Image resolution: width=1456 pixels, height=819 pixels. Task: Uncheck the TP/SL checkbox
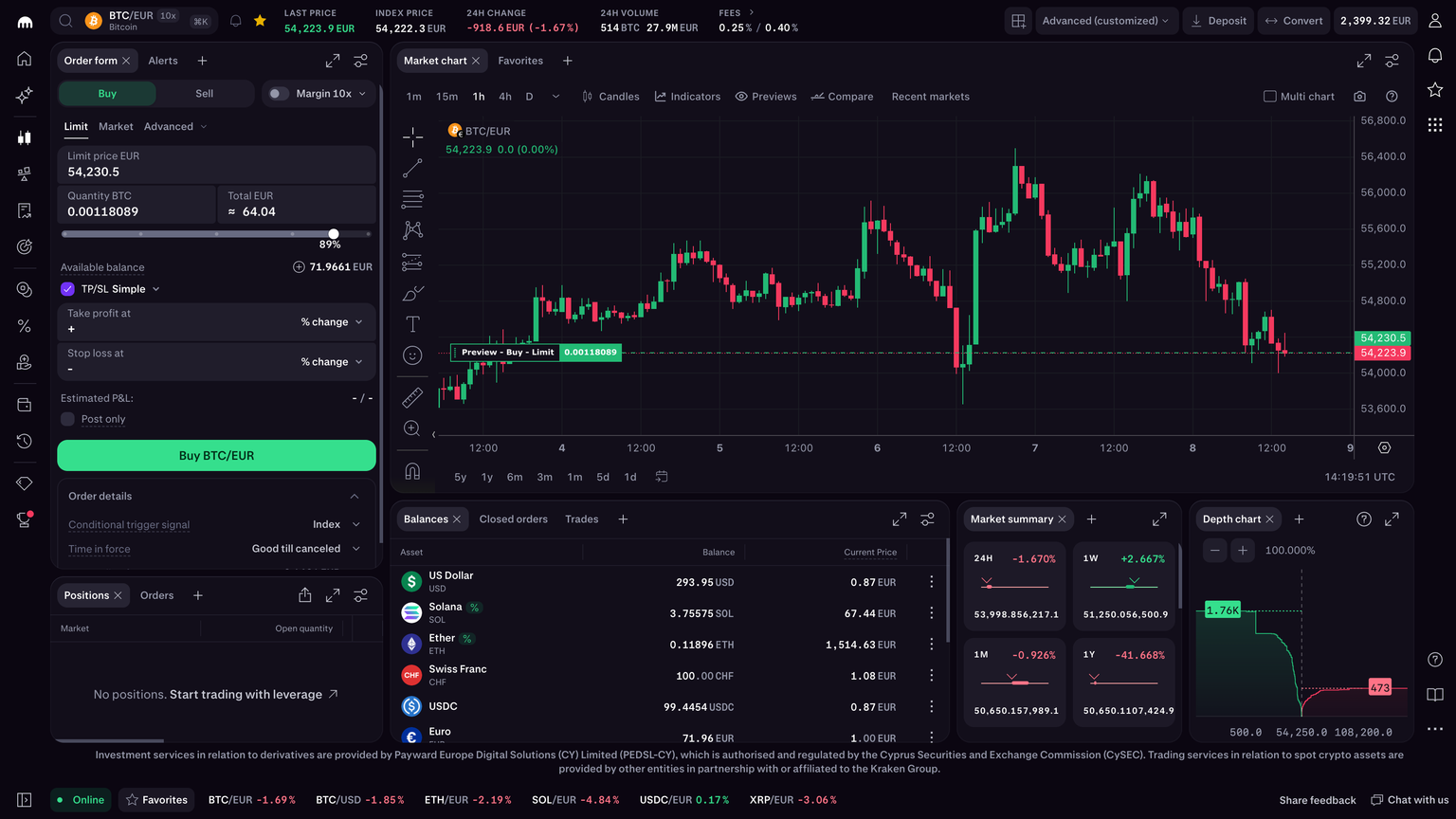click(67, 289)
